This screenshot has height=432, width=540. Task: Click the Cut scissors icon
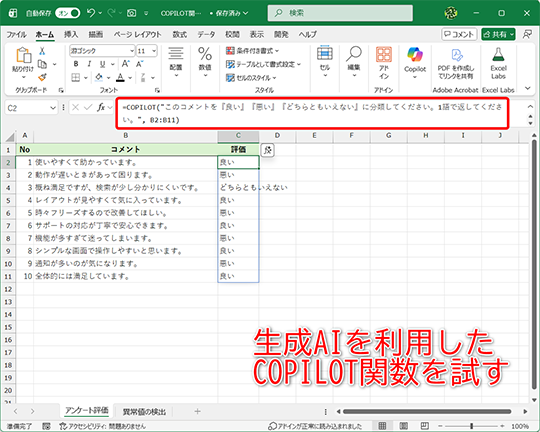42,51
